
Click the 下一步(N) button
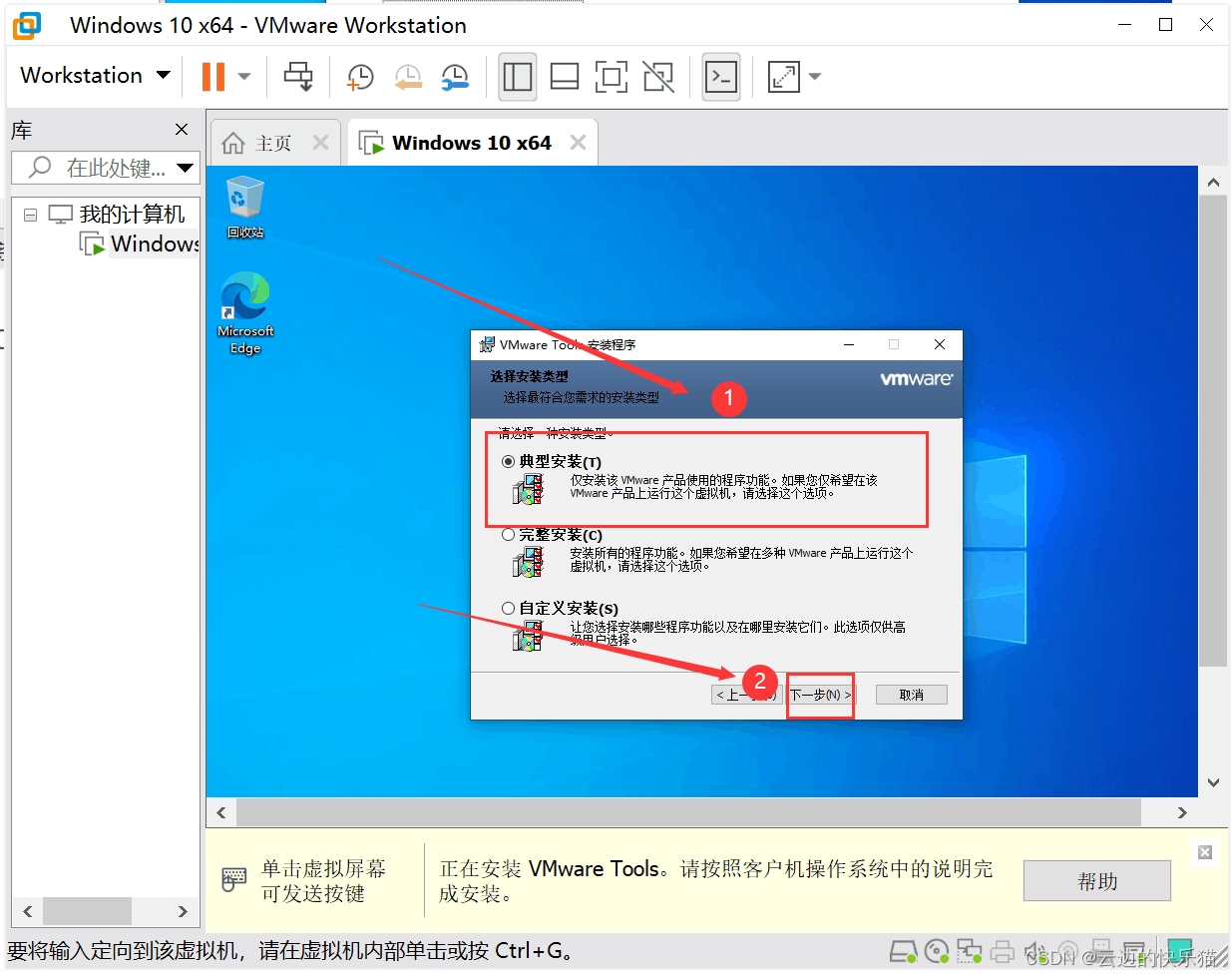(820, 695)
